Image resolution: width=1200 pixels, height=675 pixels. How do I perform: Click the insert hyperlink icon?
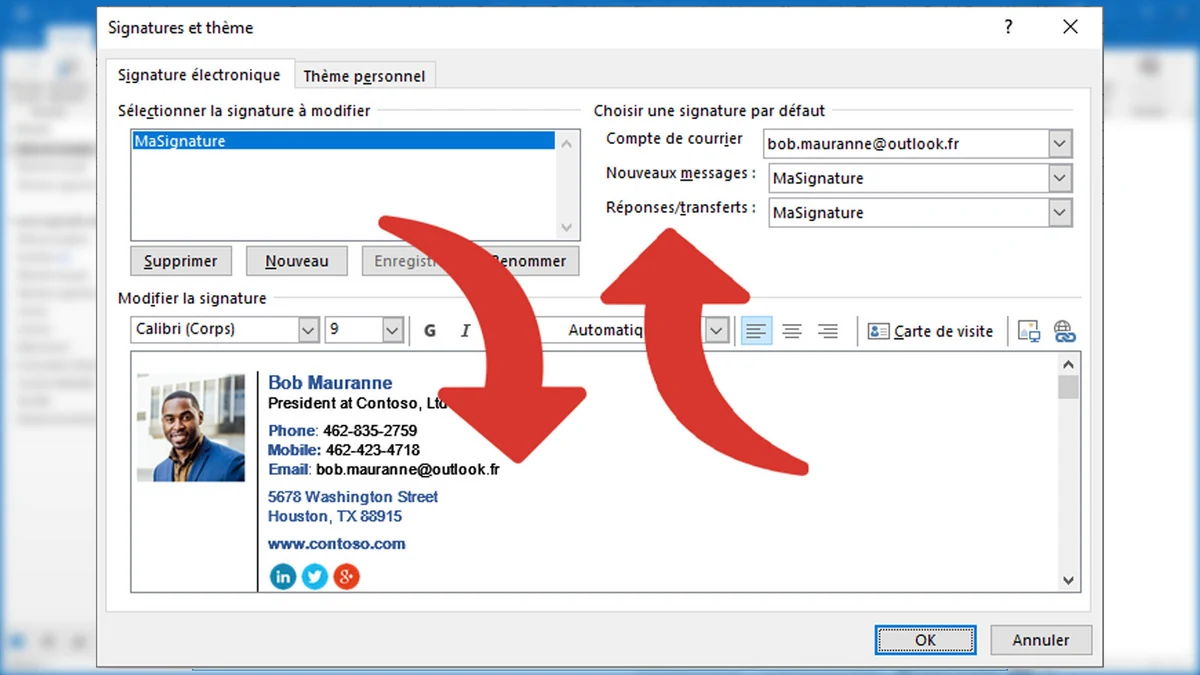coord(1064,331)
